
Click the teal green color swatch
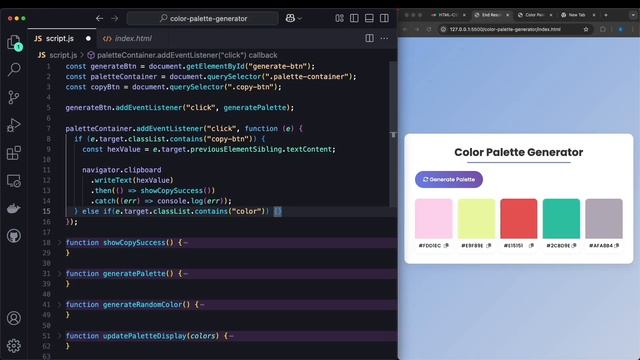click(561, 219)
